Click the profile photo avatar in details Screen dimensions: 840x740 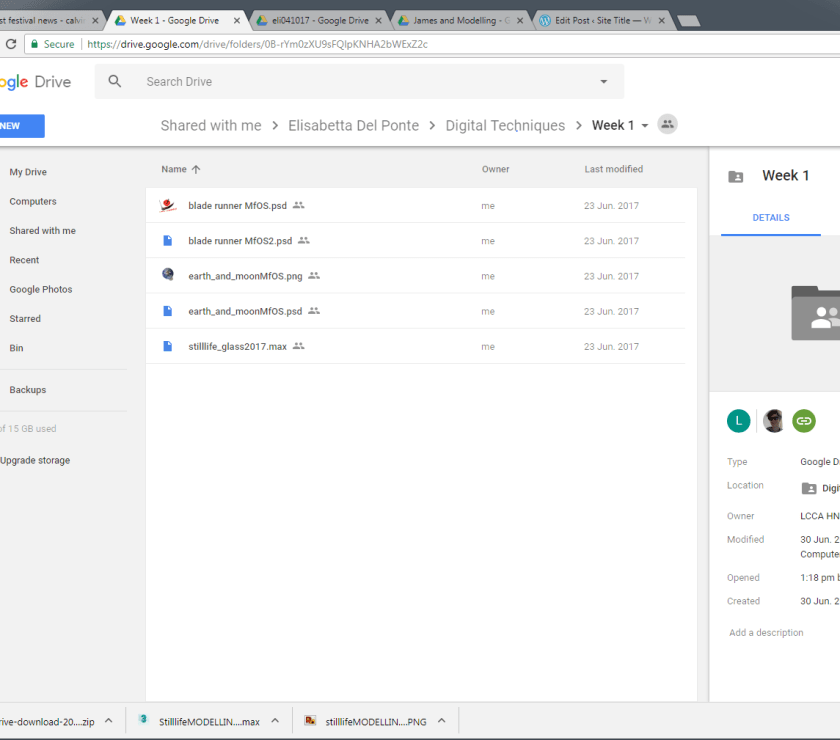(x=773, y=421)
